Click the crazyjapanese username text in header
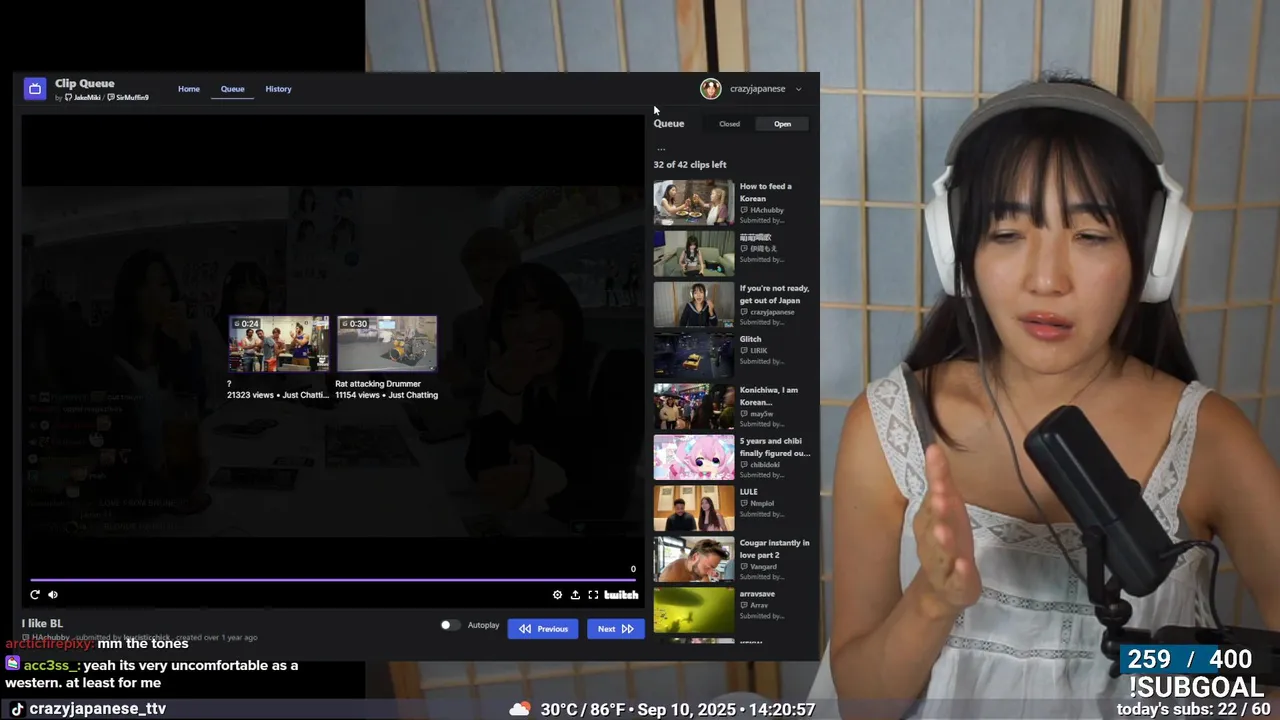 758,89
